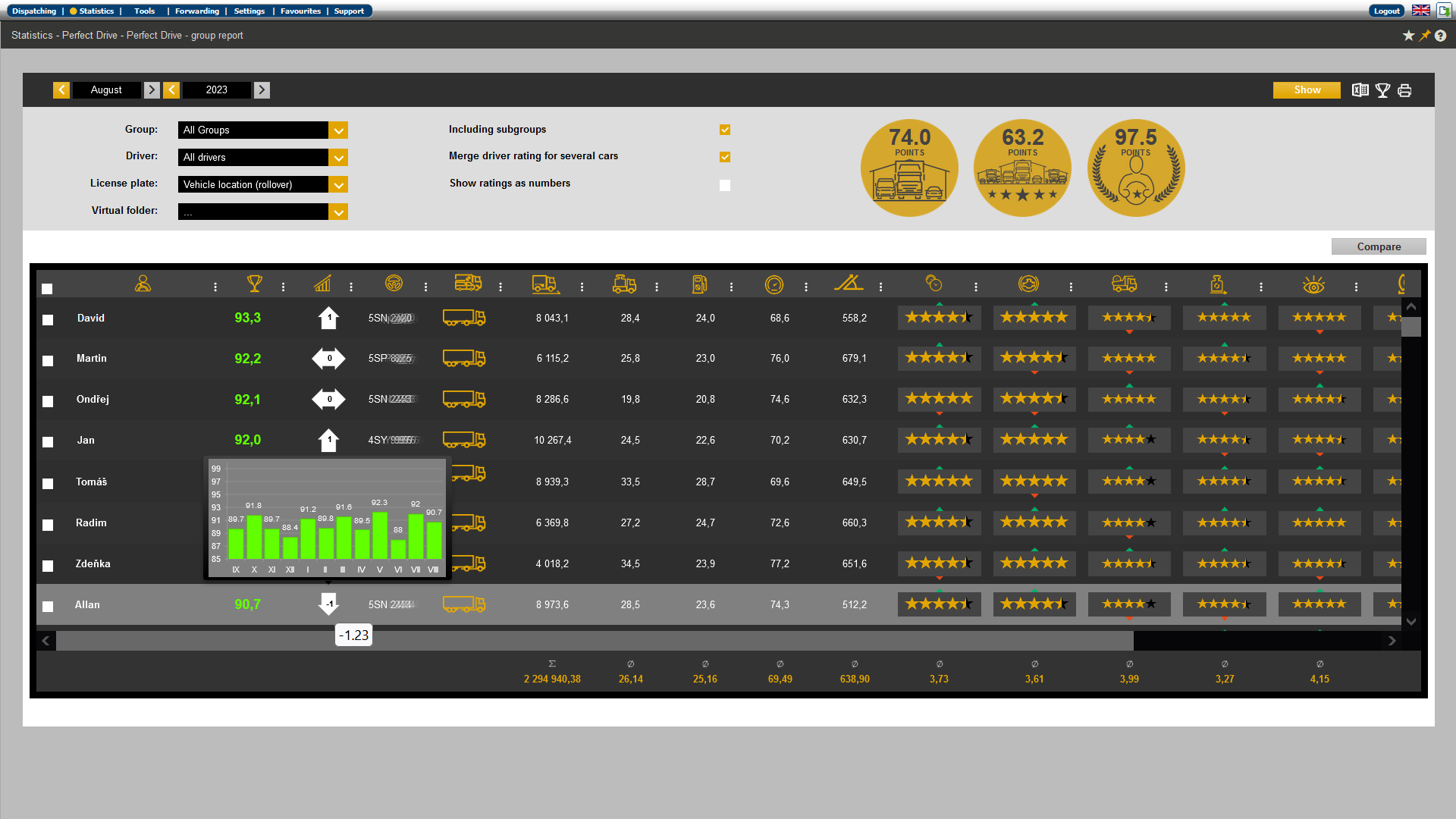
Task: Open the Forwarding menu
Action: click(196, 11)
